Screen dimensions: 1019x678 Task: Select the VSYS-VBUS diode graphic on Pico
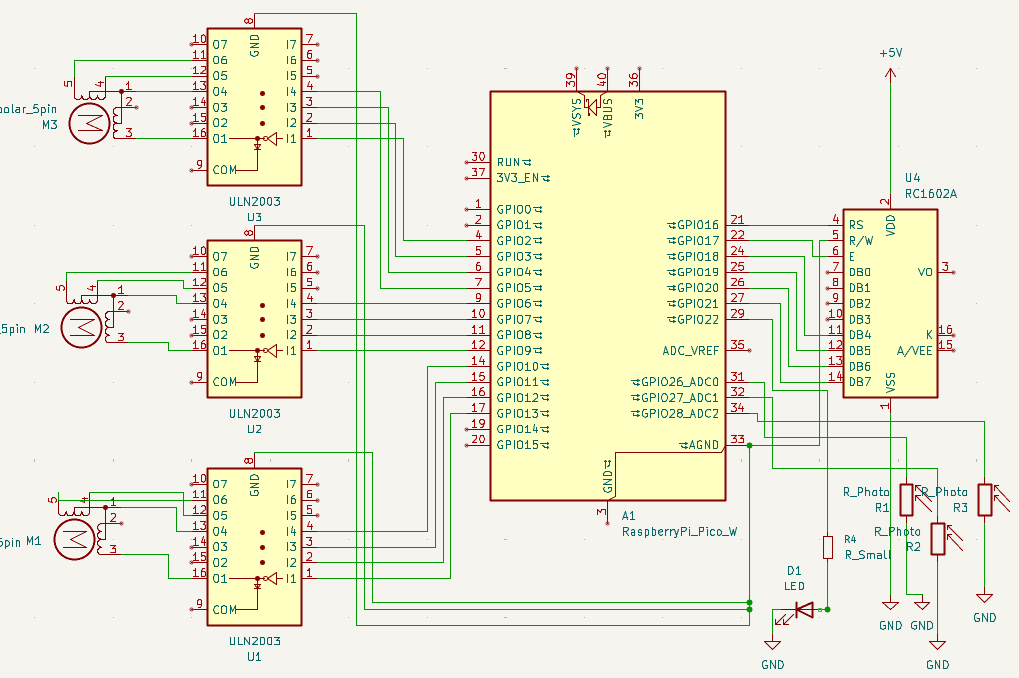[x=591, y=107]
